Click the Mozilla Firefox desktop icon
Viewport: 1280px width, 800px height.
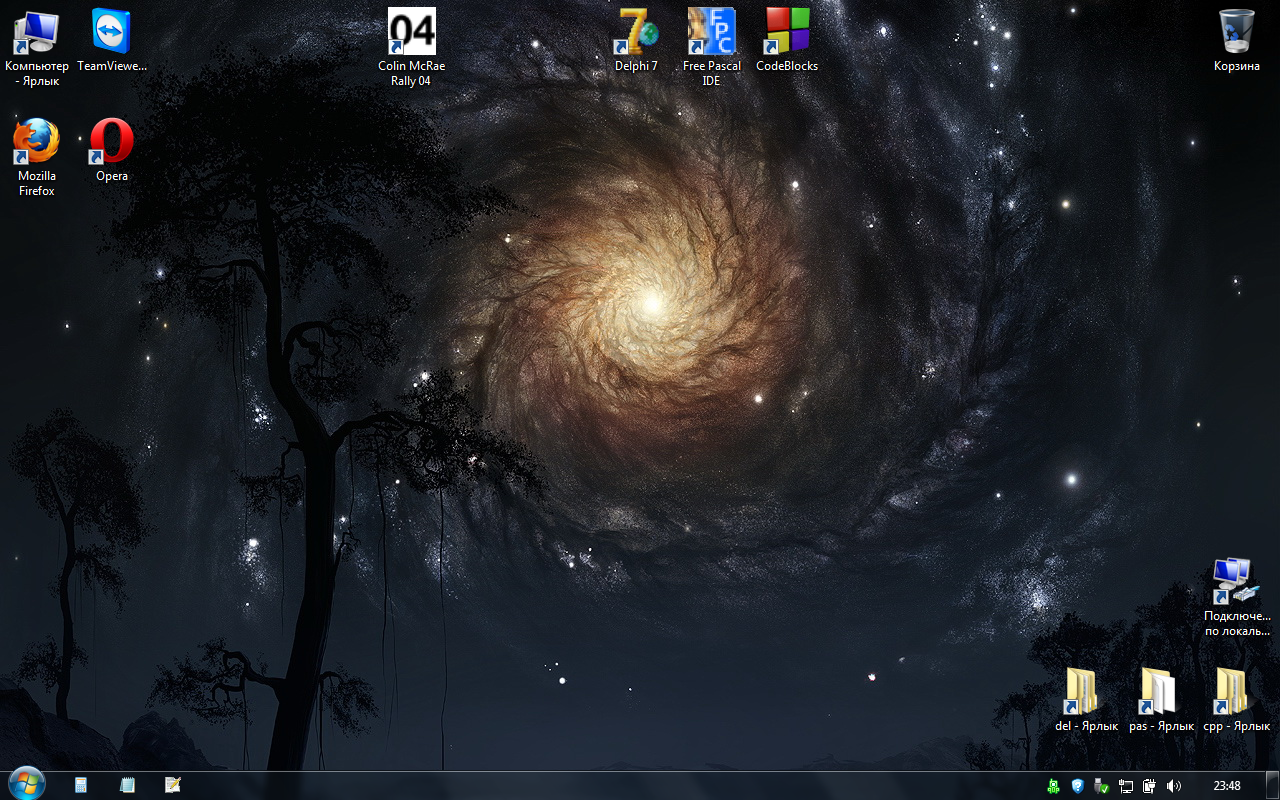point(37,143)
